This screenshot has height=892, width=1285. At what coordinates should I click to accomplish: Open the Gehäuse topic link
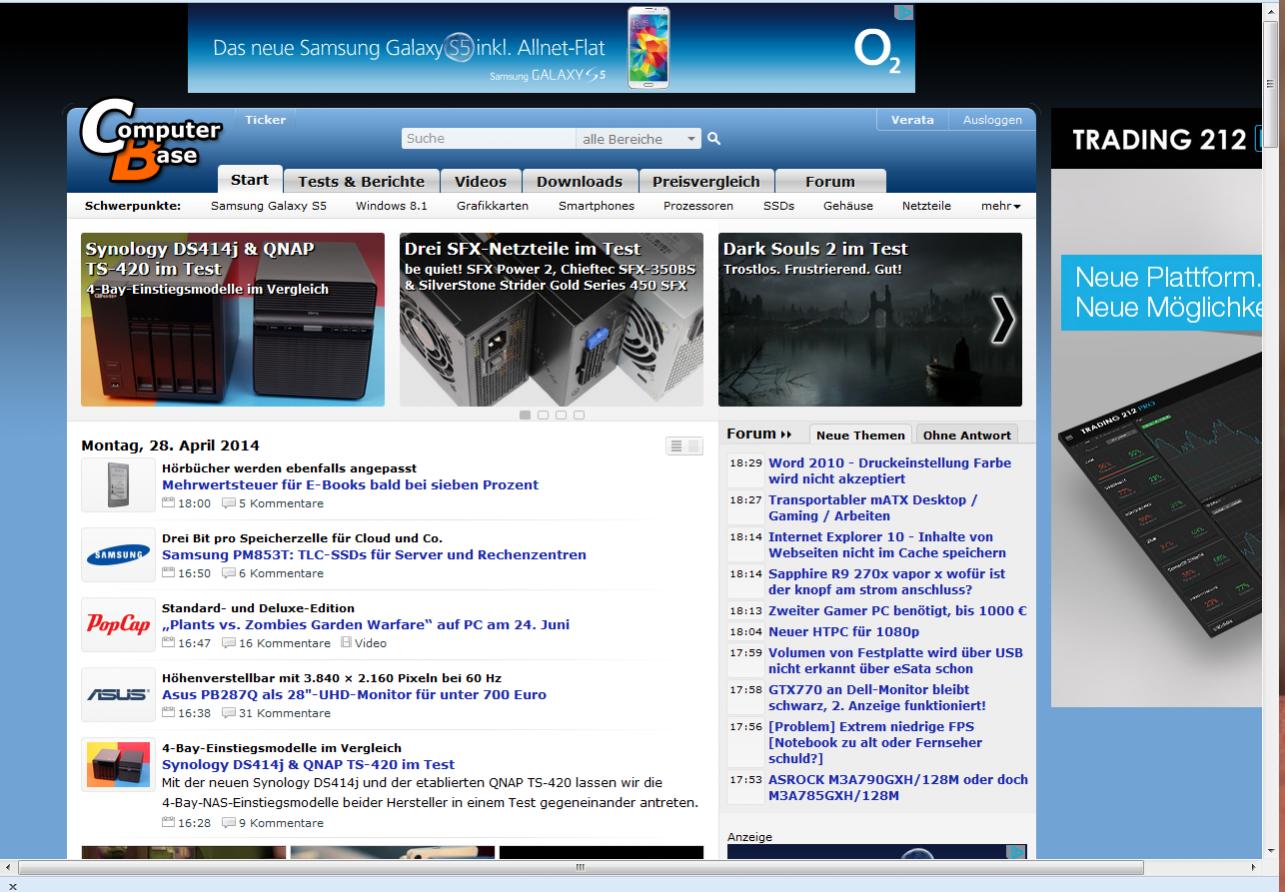click(848, 206)
